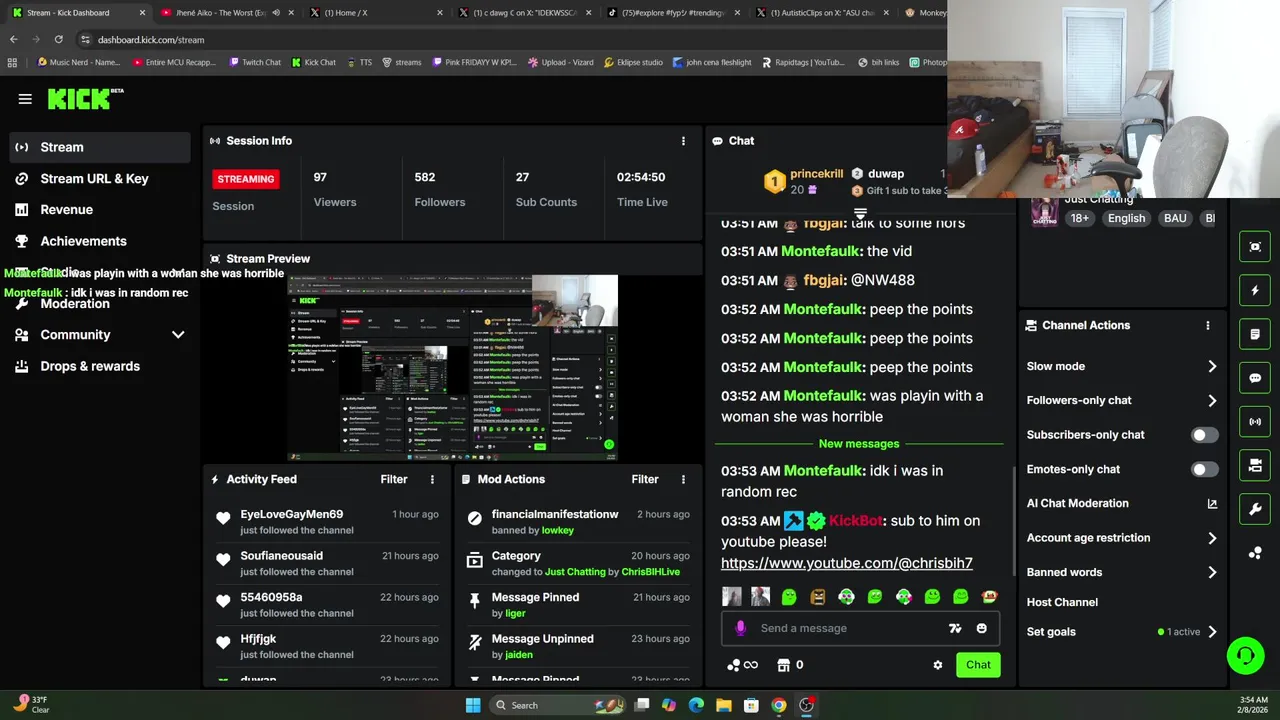This screenshot has width=1280, height=720.
Task: Open the Kick Chat bookmark
Action: tap(314, 62)
